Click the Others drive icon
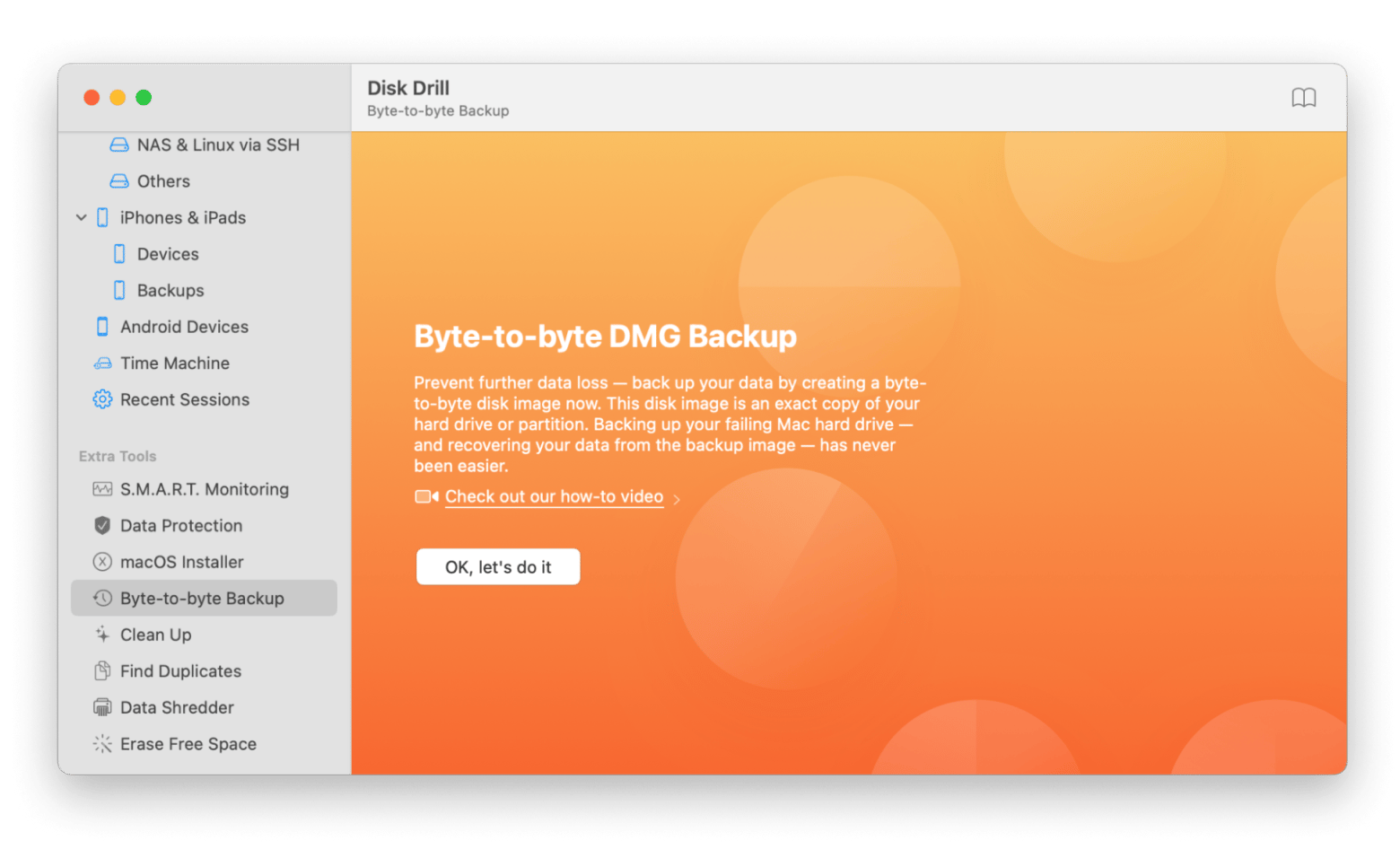The width and height of the screenshot is (1400, 858). pos(118,181)
